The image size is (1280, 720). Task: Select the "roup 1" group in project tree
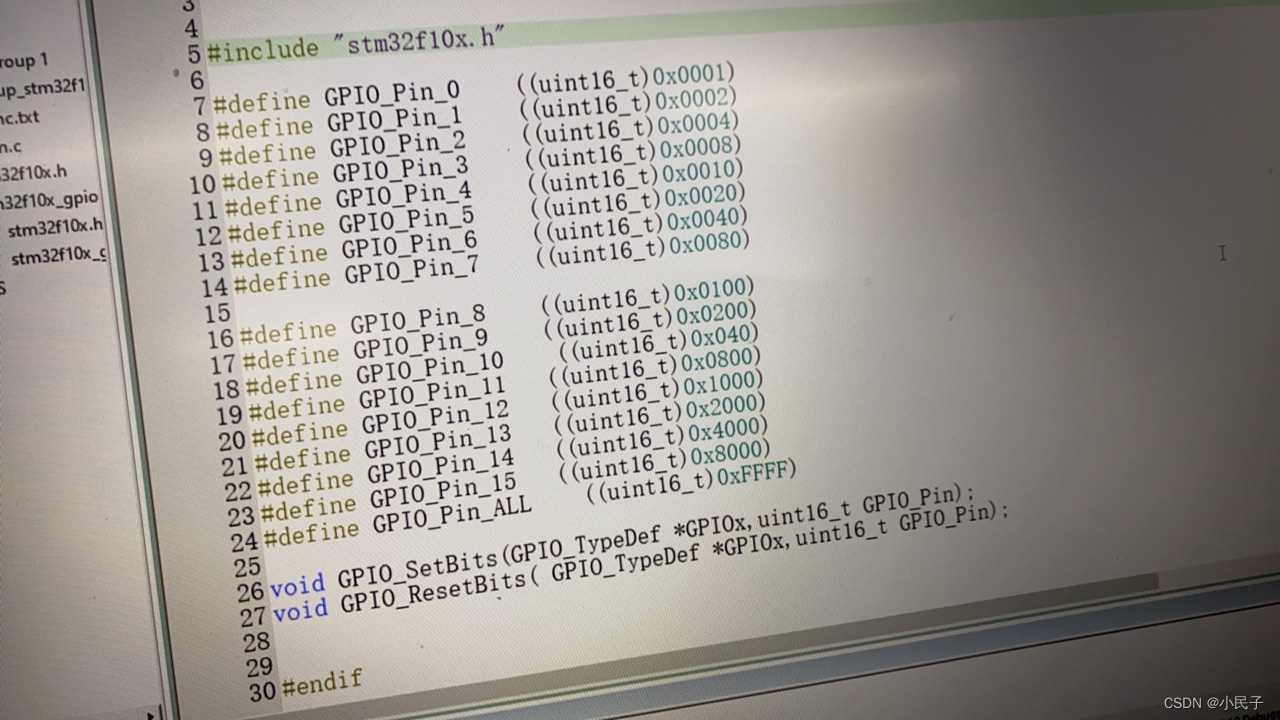coord(24,61)
